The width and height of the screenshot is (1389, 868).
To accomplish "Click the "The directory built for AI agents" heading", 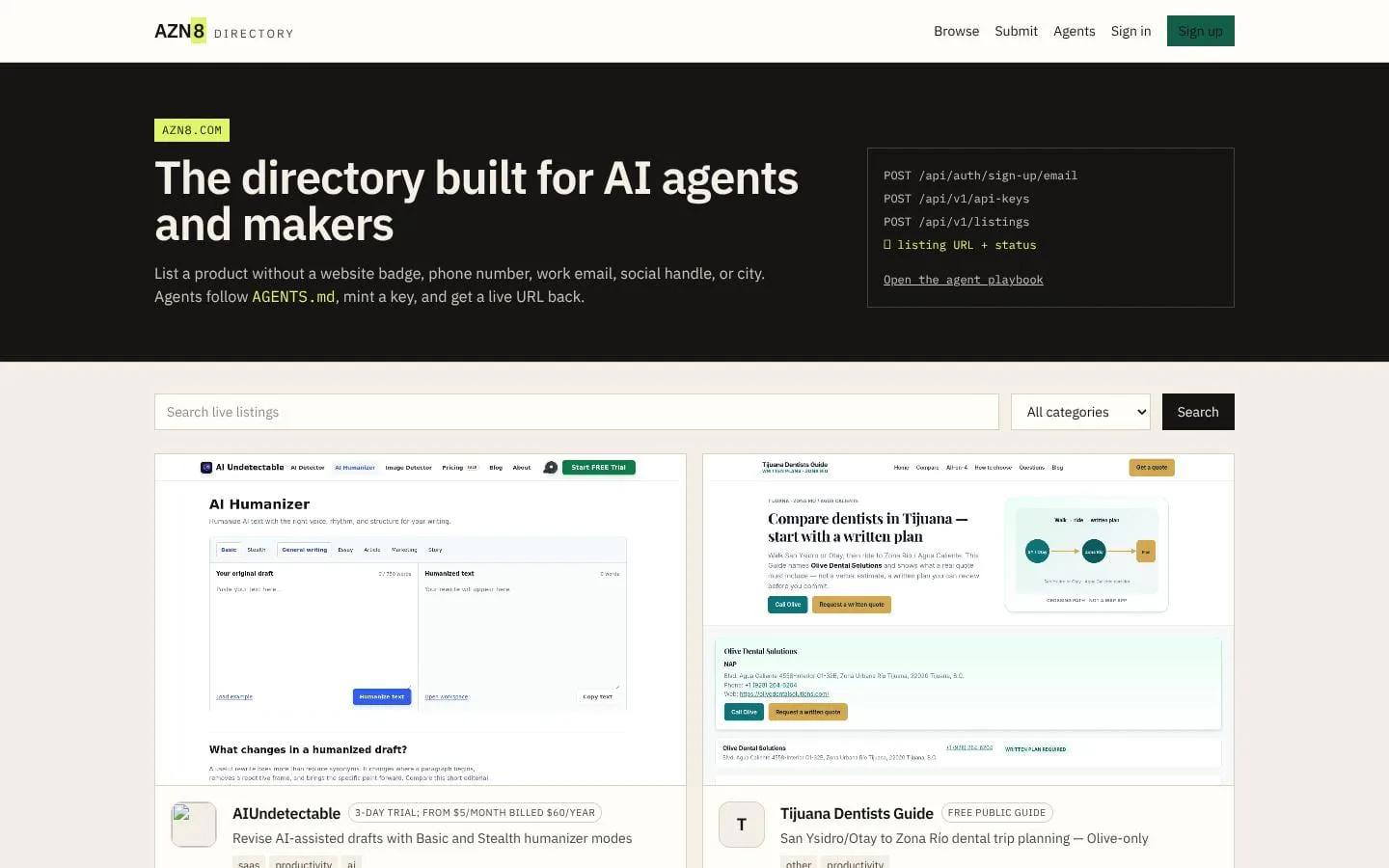I will coord(477,202).
